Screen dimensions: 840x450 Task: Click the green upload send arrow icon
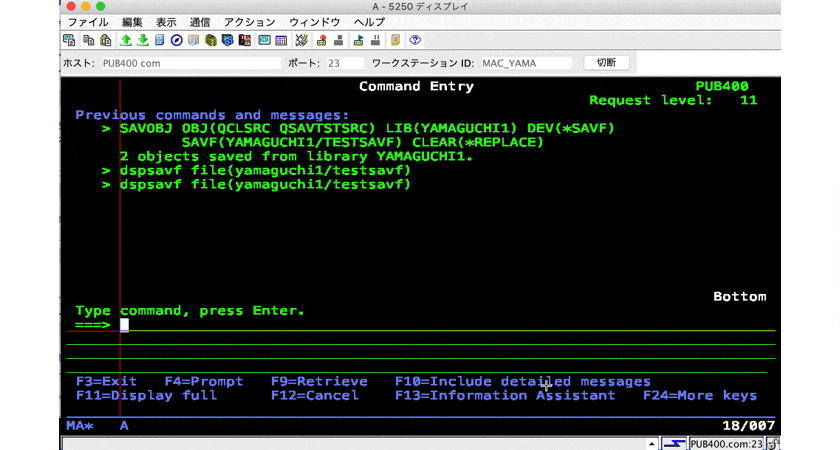tap(126, 40)
